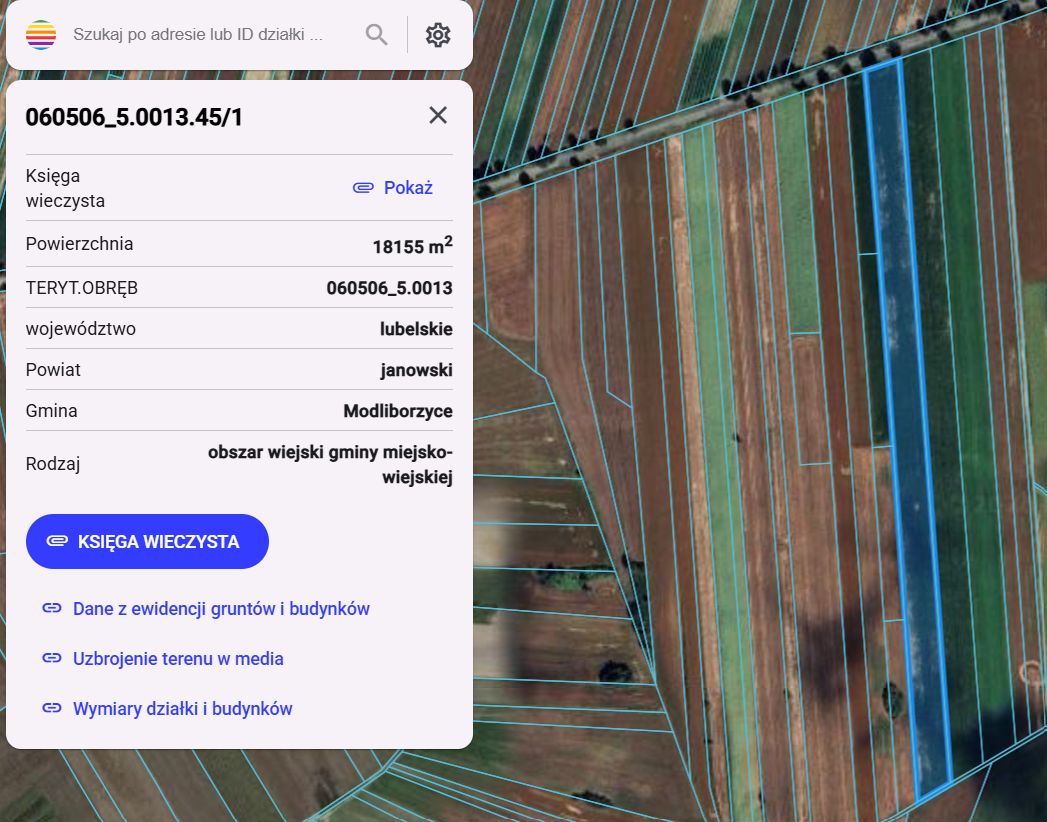Open Dane z ewidencji gruntów i budynków
This screenshot has width=1047, height=822.
(x=221, y=609)
